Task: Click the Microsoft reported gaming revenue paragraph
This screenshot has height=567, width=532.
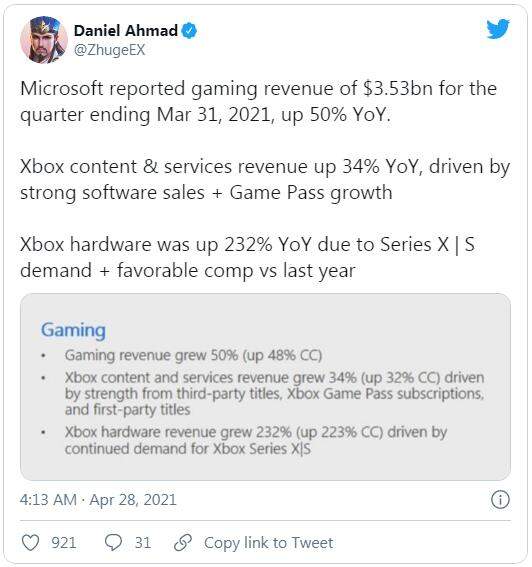Action: point(258,102)
